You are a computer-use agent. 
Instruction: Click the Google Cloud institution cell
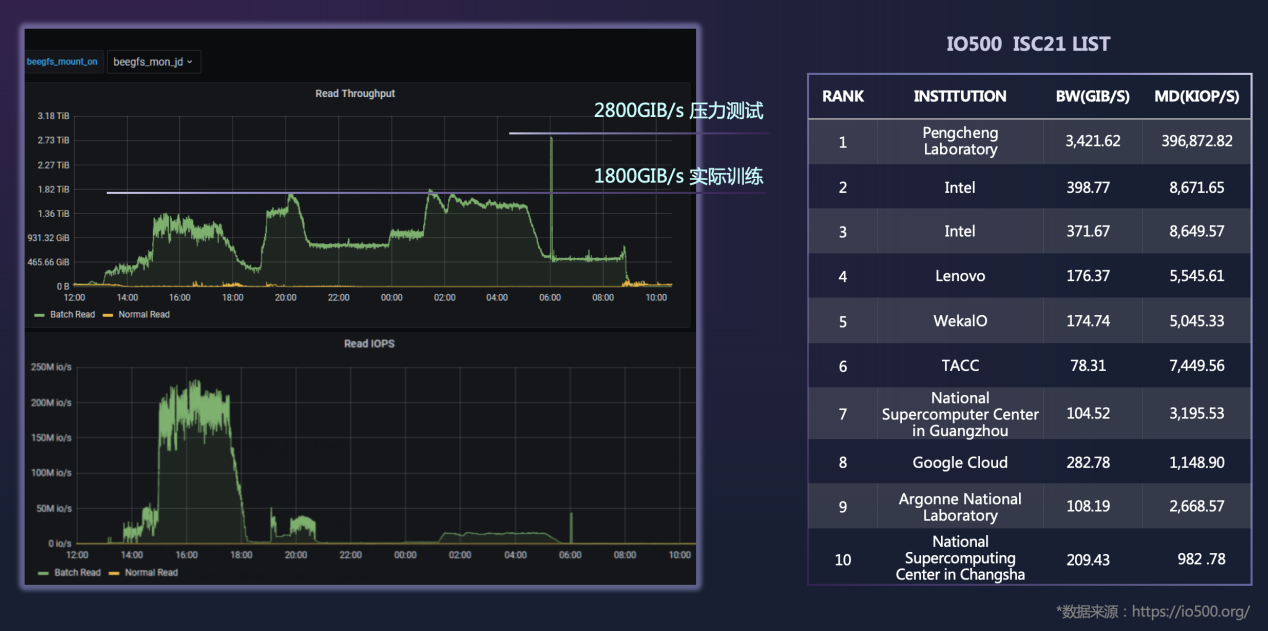(x=960, y=463)
